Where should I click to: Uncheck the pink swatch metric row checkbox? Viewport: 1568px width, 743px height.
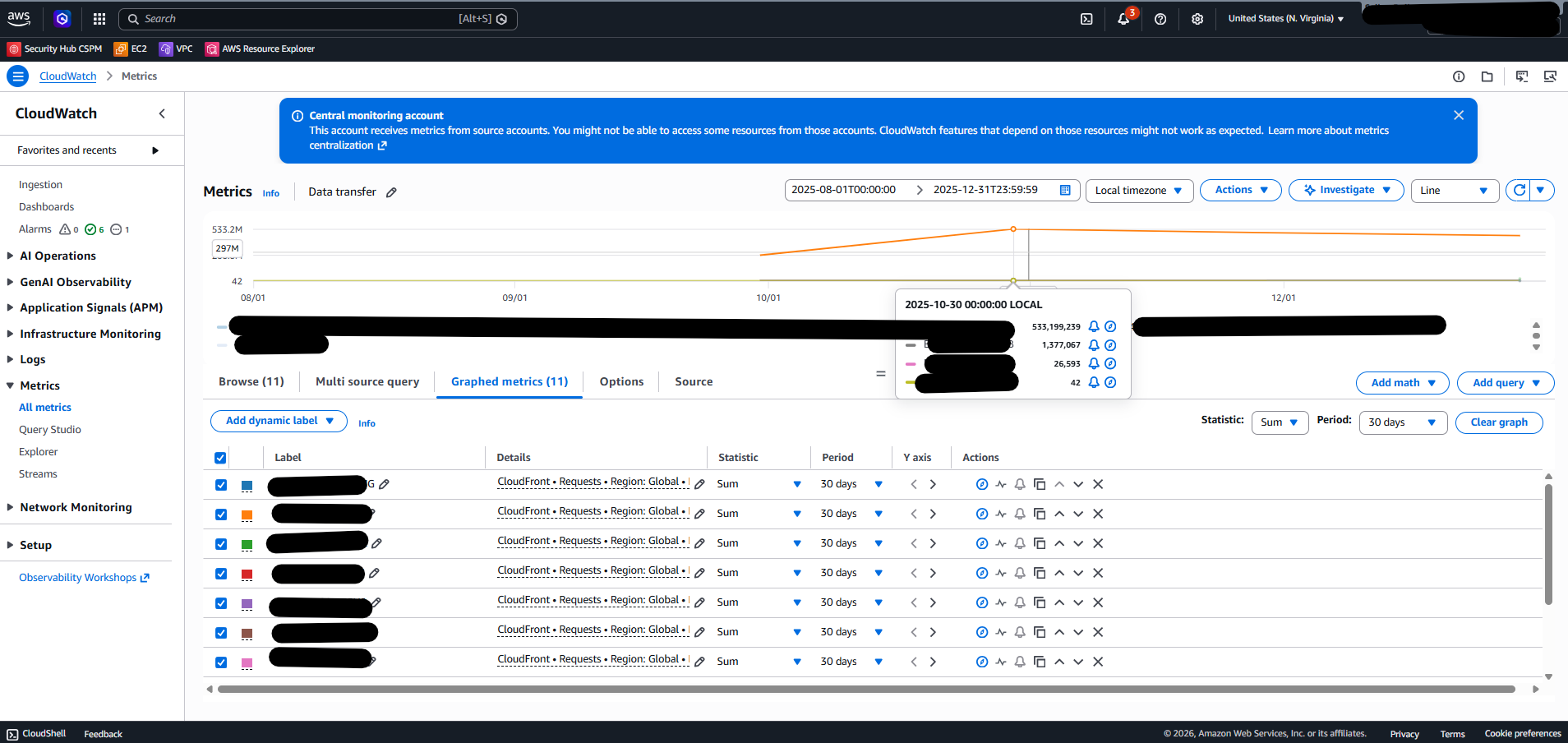click(x=221, y=662)
